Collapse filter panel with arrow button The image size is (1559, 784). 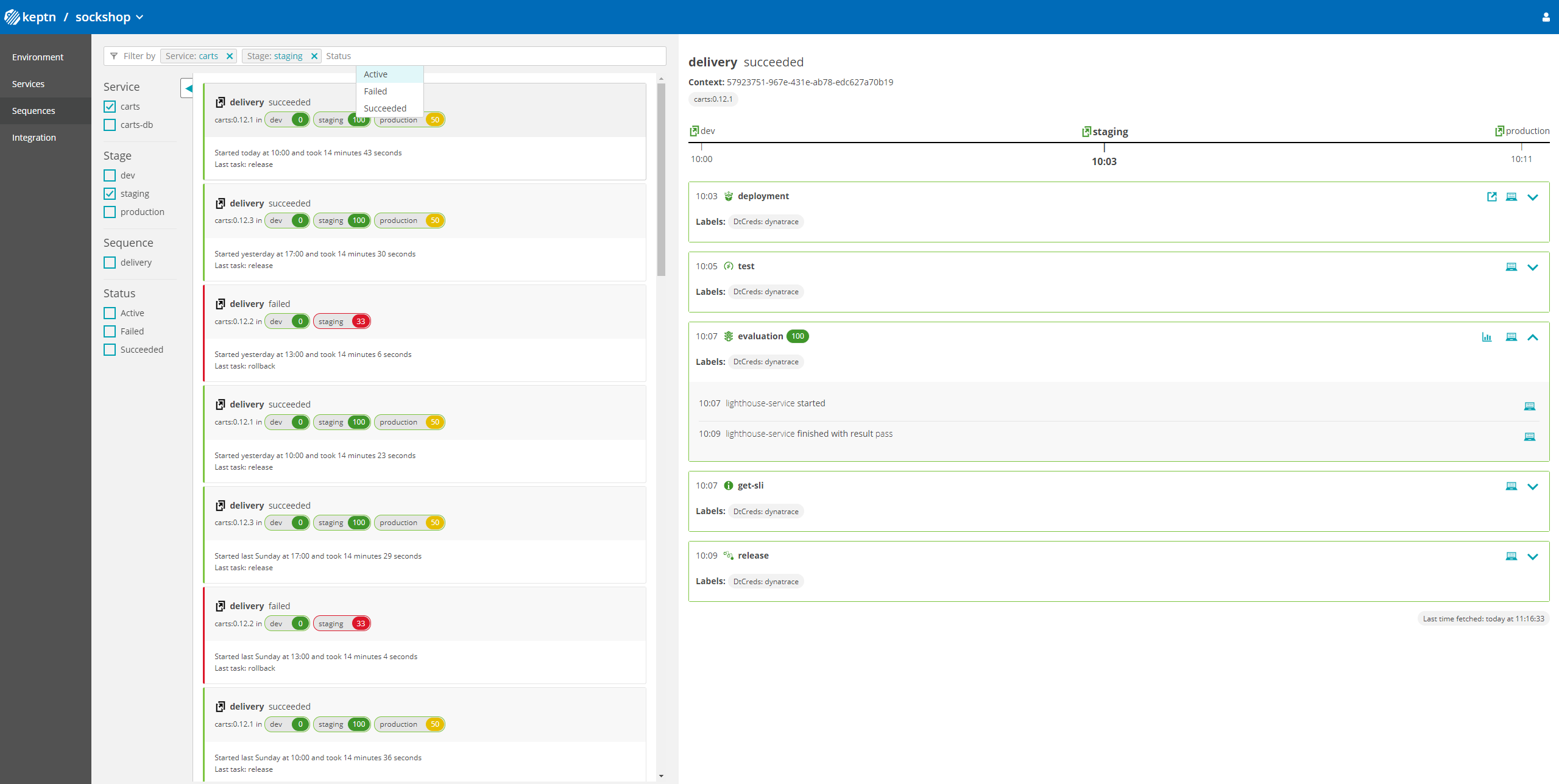click(188, 88)
